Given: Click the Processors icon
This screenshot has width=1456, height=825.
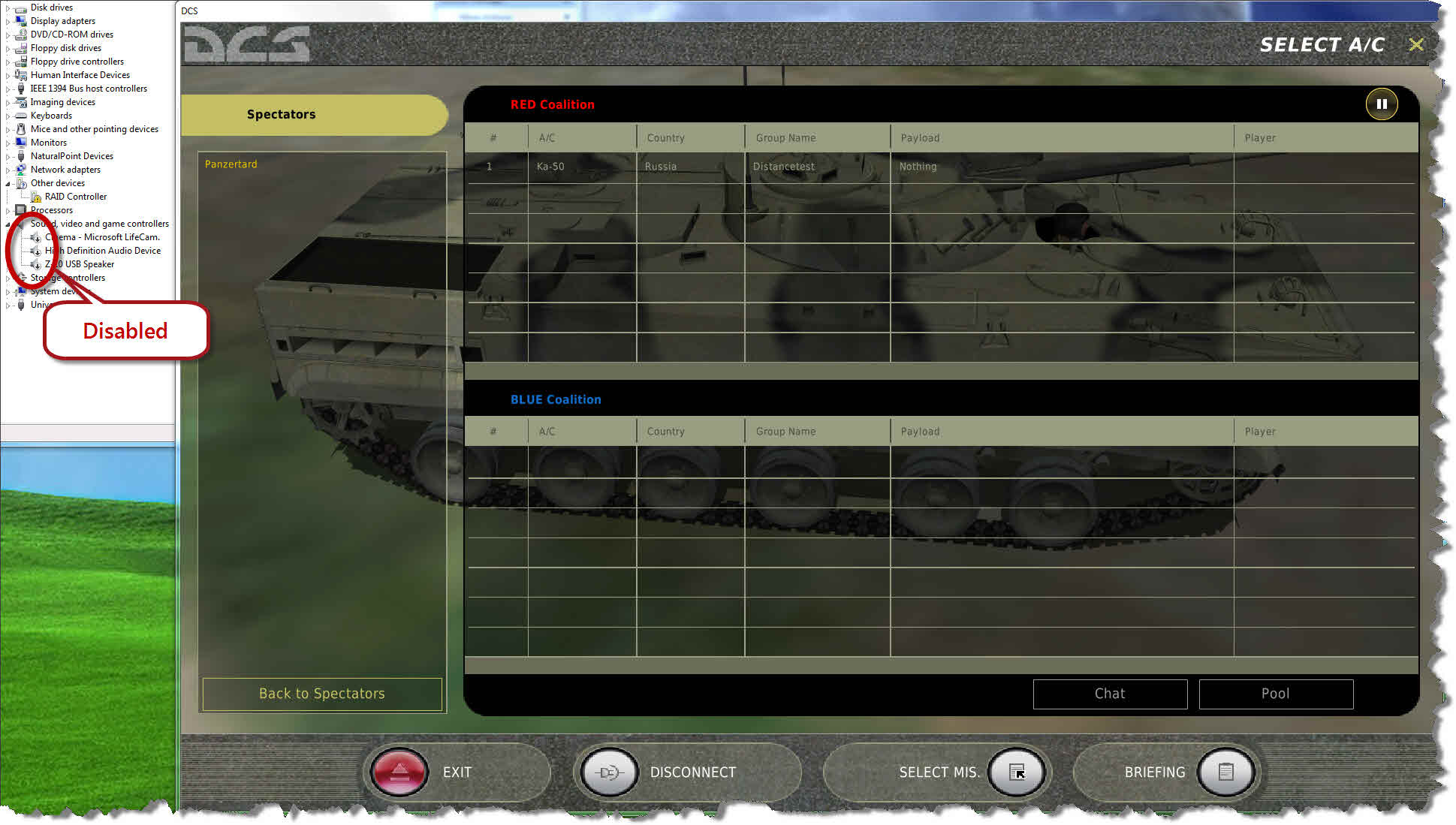Looking at the screenshot, I should tap(21, 210).
